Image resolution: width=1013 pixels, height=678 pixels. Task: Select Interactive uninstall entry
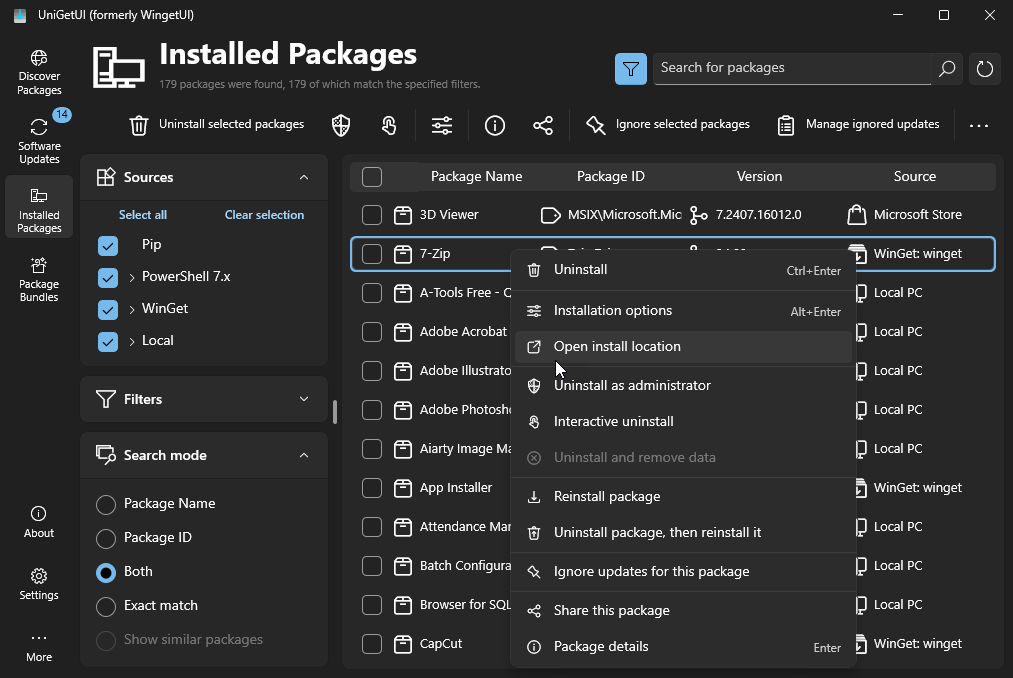pyautogui.click(x=684, y=422)
